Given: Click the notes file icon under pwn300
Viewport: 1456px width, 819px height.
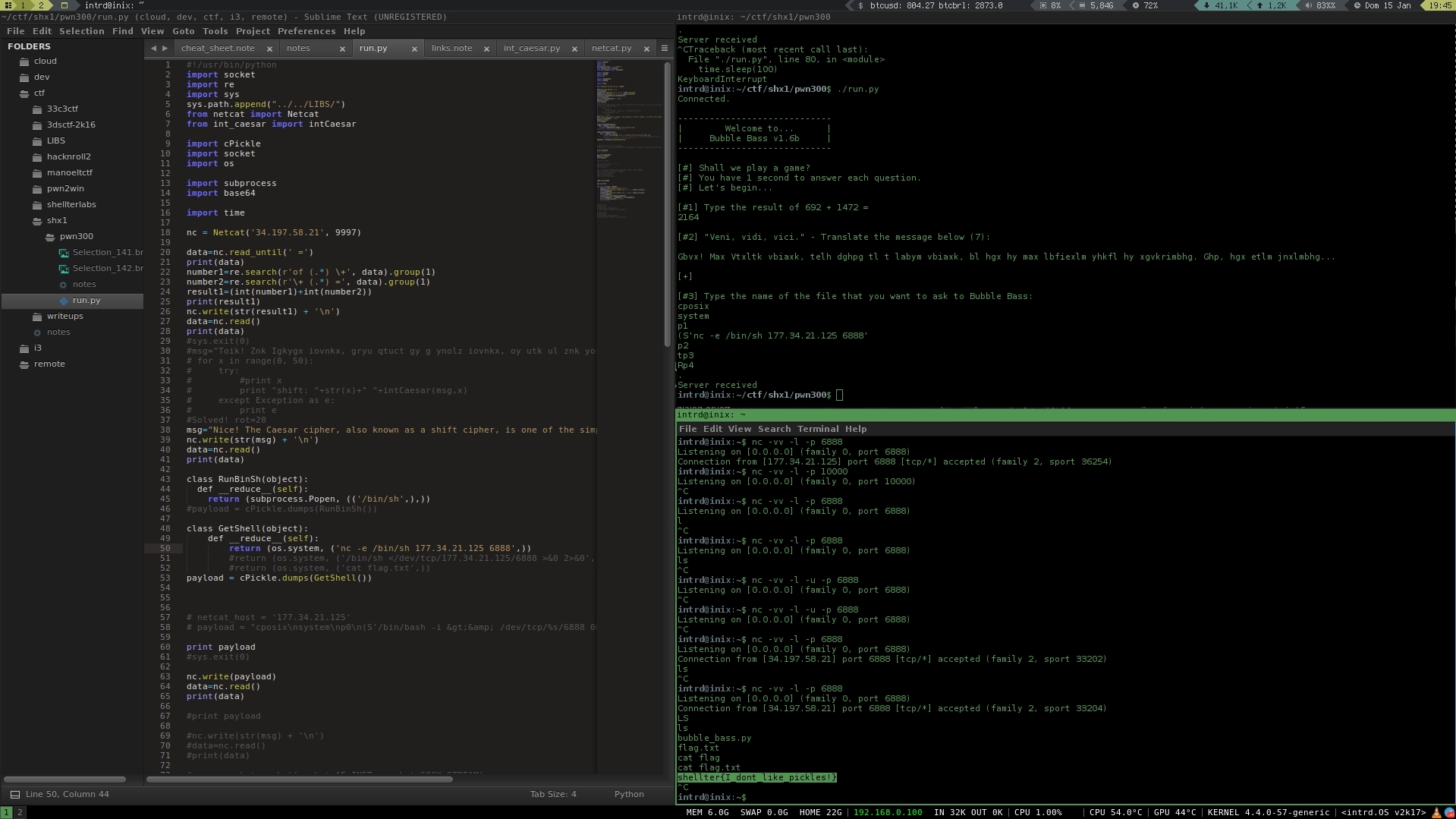Looking at the screenshot, I should [x=63, y=285].
